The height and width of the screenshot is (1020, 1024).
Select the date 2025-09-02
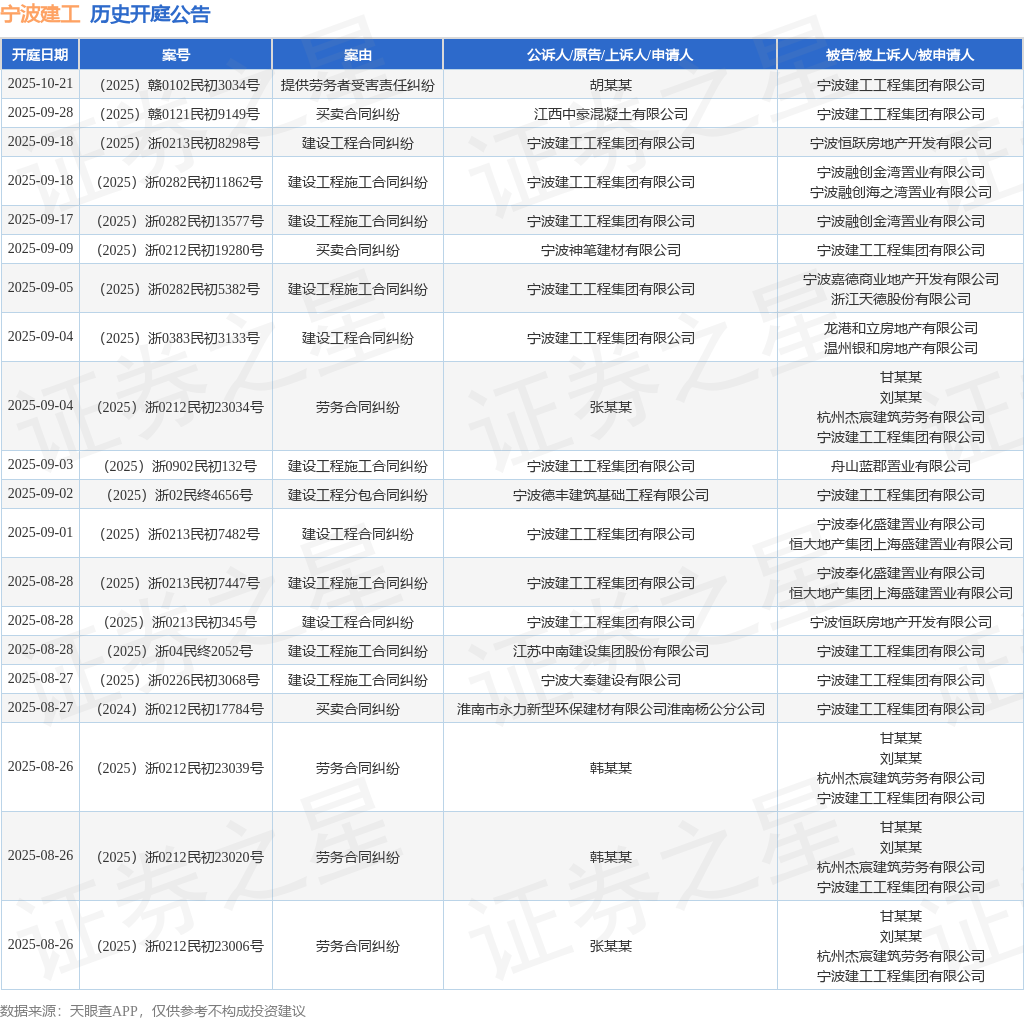pyautogui.click(x=40, y=493)
